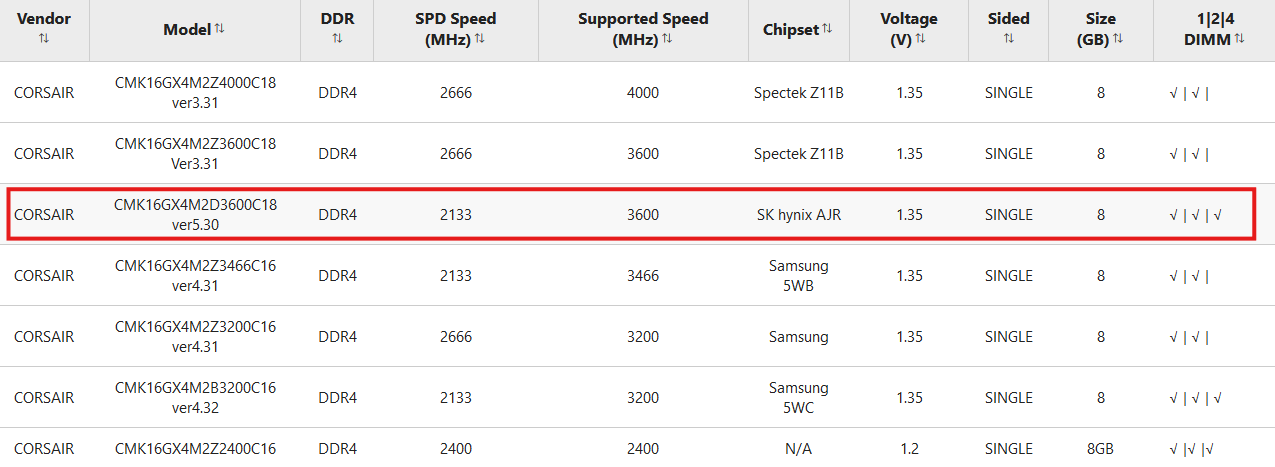The image size is (1275, 467).
Task: Click the Samsung 5WB chipset cell
Action: pyautogui.click(x=798, y=276)
